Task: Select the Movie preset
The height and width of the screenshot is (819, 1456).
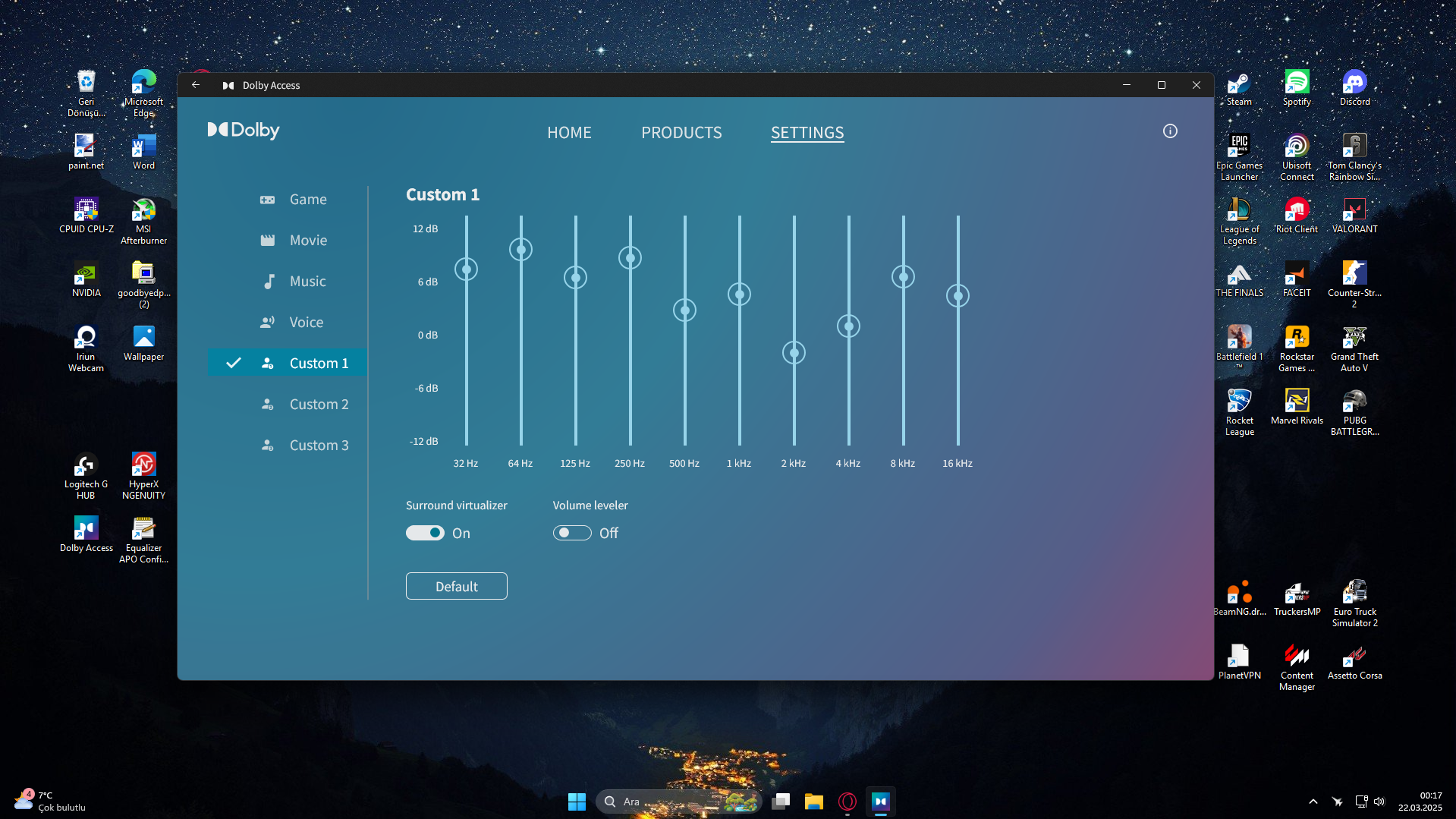Action: click(x=288, y=241)
